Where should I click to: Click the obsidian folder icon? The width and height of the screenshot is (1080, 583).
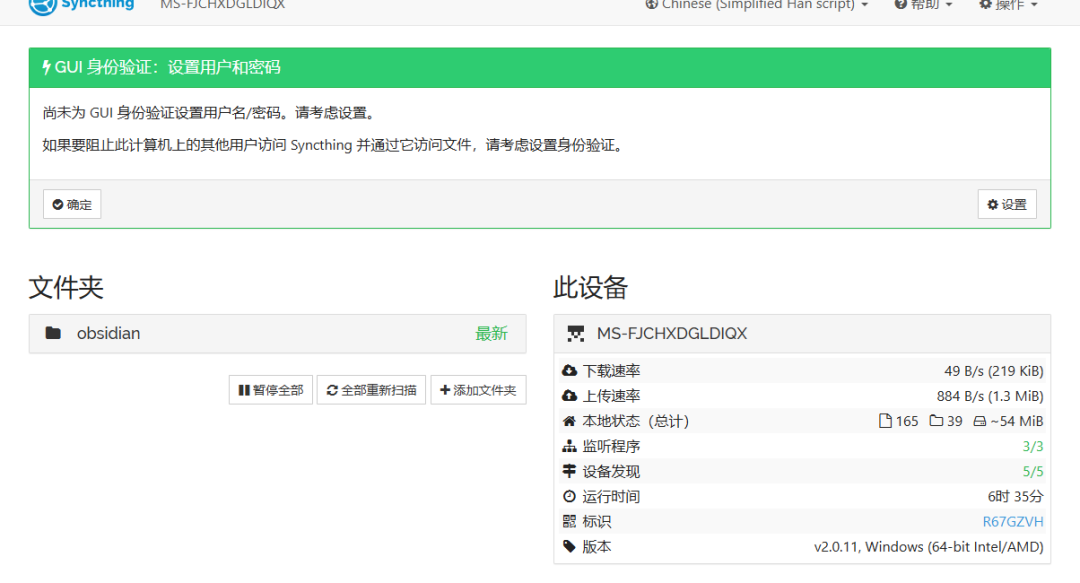(x=53, y=334)
